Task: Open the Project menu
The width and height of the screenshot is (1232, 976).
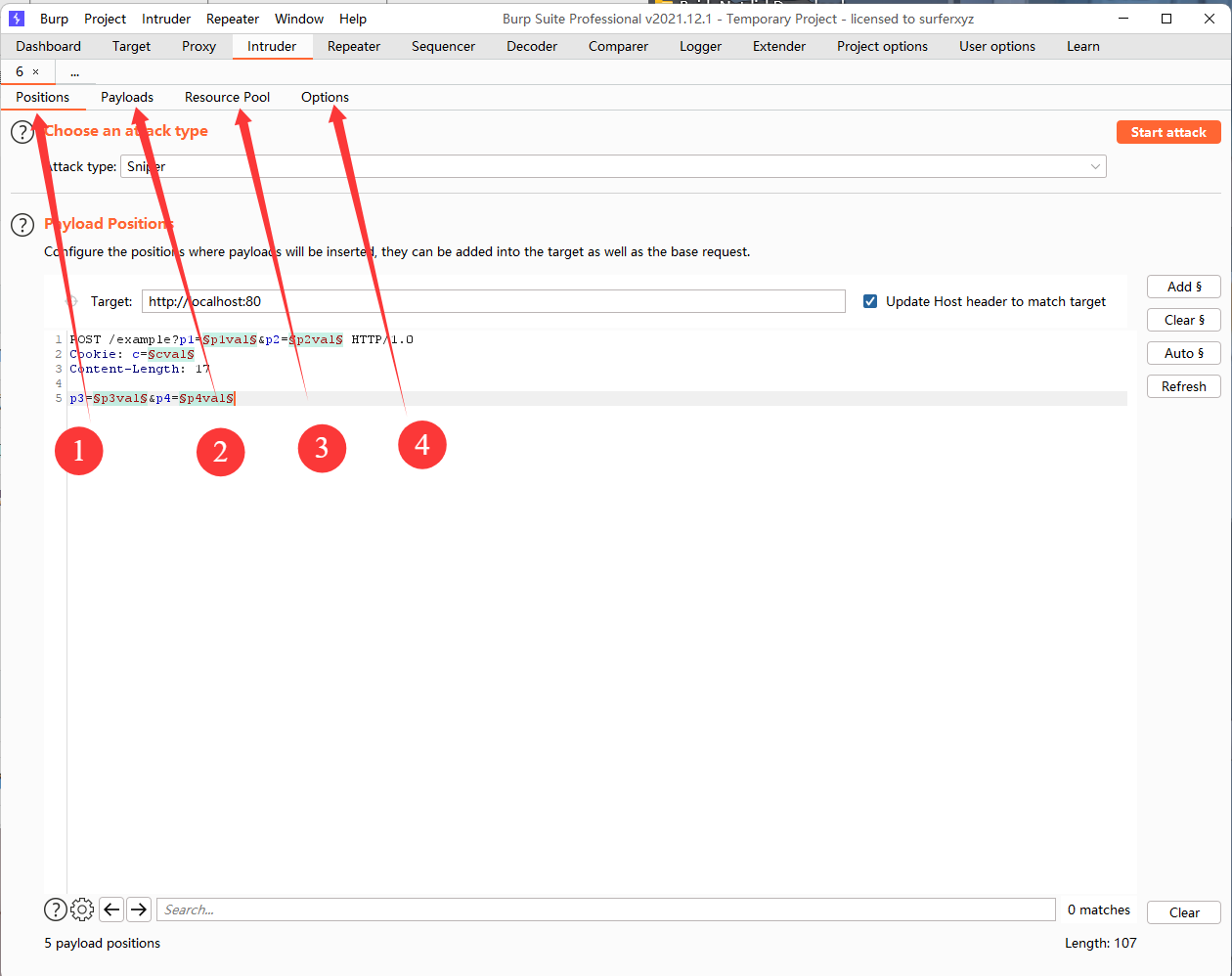Action: pos(105,19)
